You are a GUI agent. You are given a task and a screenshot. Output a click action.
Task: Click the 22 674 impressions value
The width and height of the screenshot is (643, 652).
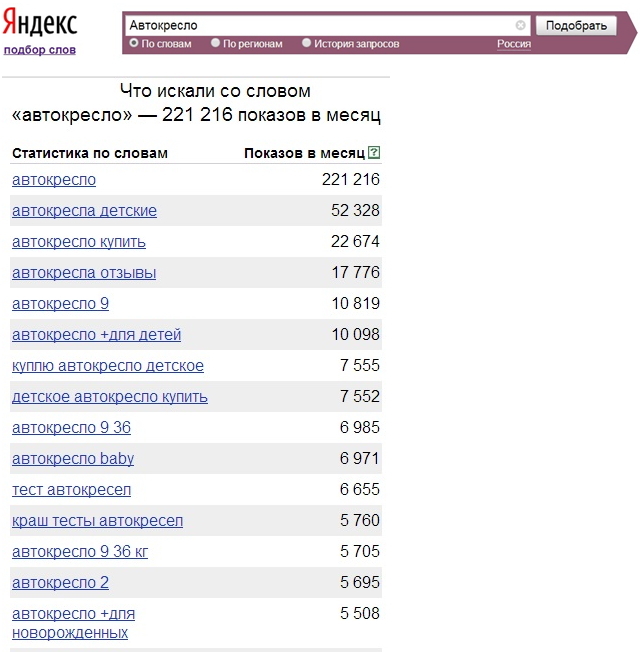pos(355,241)
